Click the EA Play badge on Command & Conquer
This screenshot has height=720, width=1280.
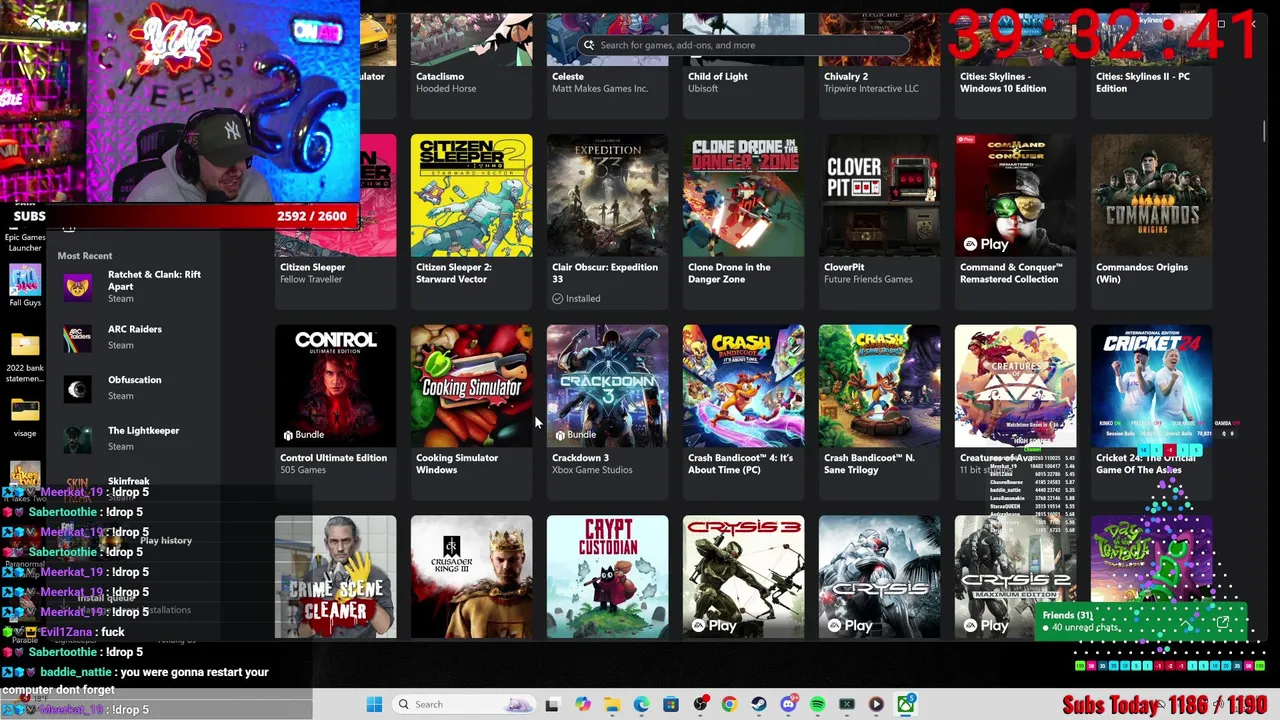(986, 244)
